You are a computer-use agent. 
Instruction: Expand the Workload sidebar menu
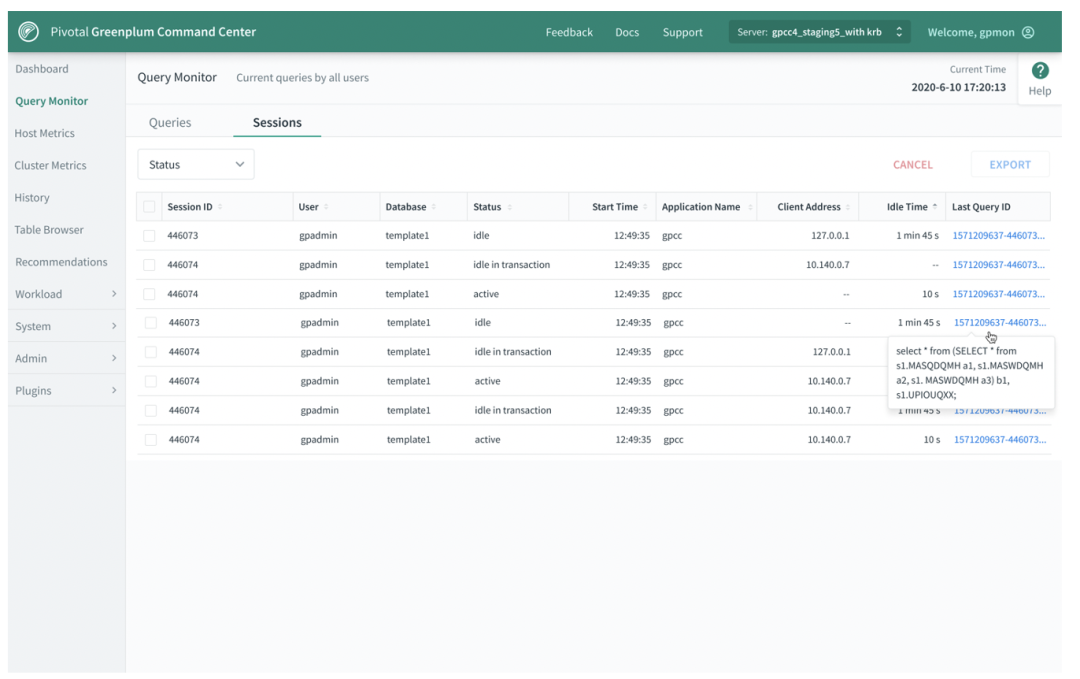pyautogui.click(x=66, y=294)
